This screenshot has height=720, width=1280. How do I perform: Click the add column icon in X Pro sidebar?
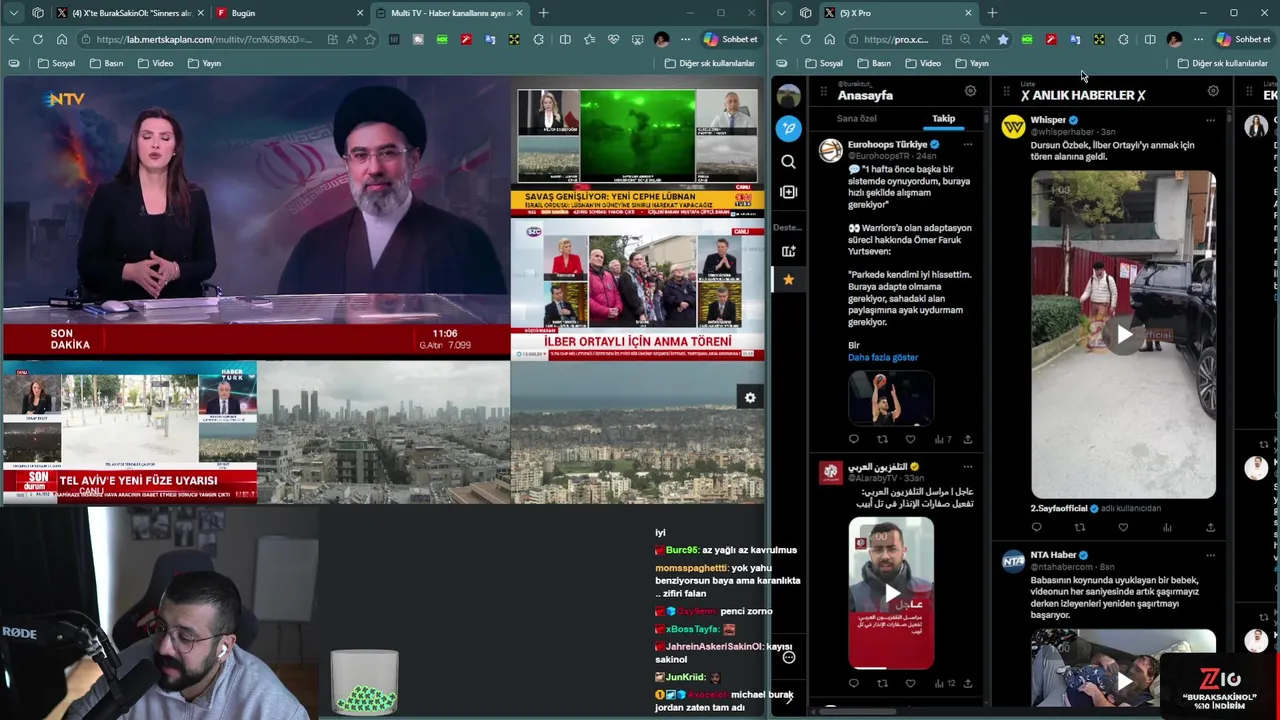789,192
